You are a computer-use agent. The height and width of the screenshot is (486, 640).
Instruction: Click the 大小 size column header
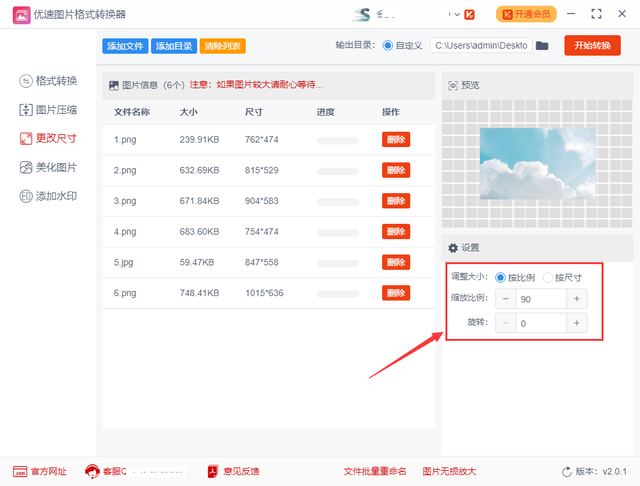[x=189, y=112]
